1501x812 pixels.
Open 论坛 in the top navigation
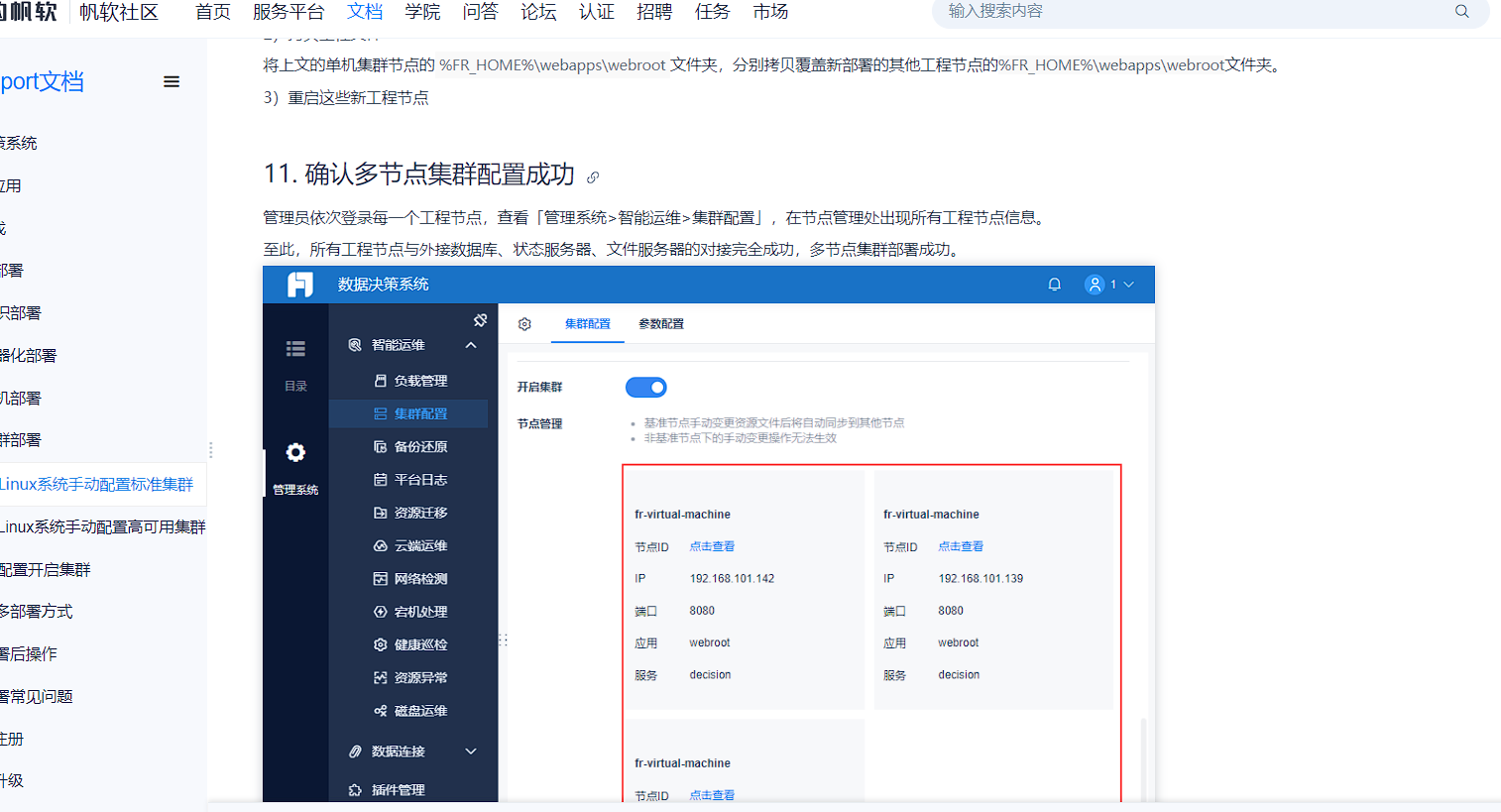pyautogui.click(x=538, y=12)
